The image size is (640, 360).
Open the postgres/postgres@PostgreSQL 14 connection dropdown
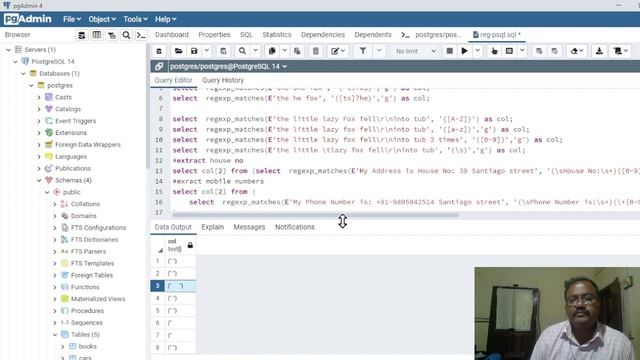point(228,66)
